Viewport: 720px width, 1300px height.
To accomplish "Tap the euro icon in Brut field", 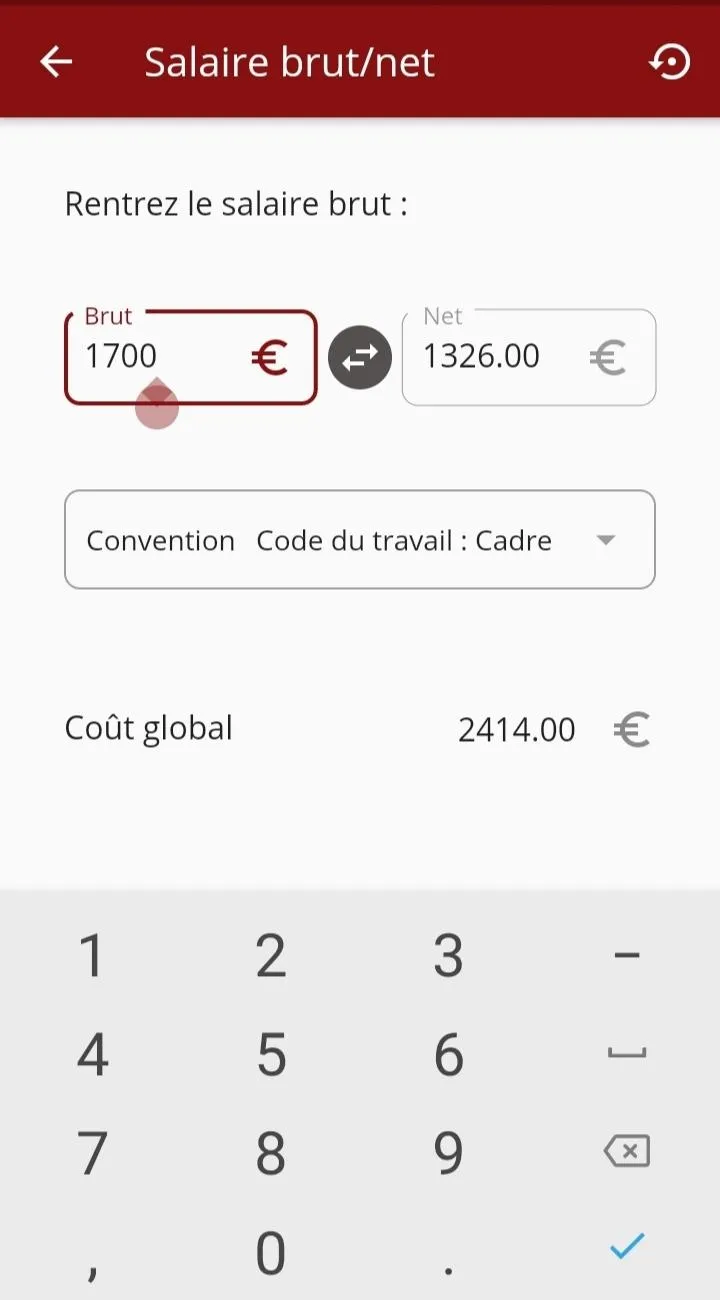I will click(269, 357).
